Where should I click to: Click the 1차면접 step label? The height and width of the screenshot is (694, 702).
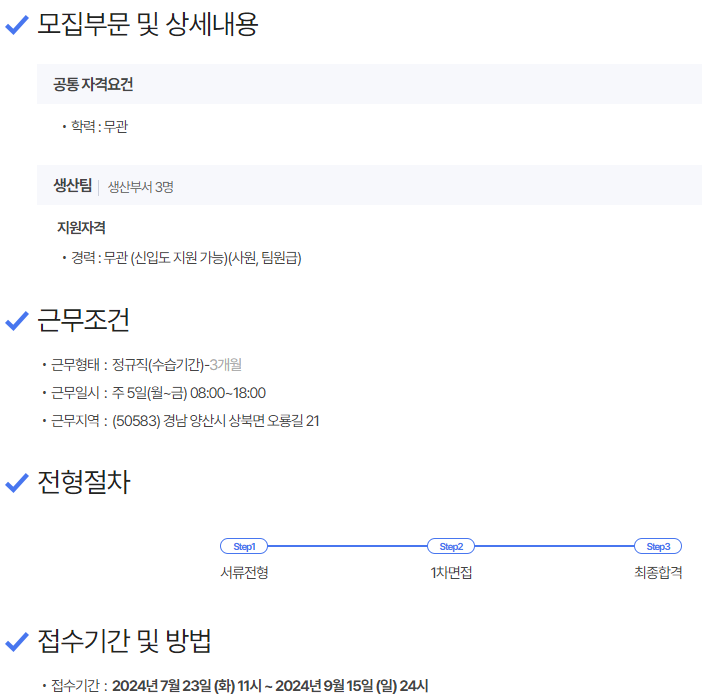(x=451, y=573)
